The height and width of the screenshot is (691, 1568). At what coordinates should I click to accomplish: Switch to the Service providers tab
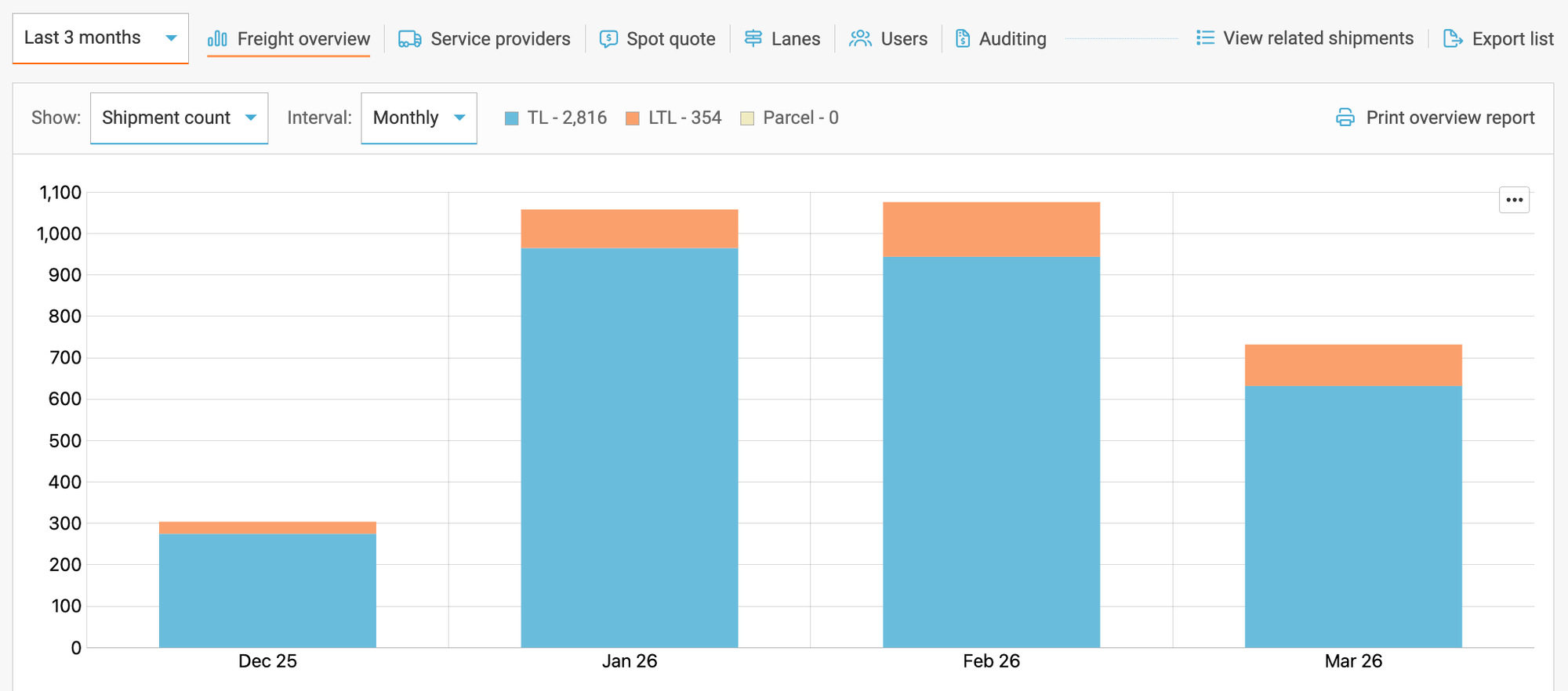pyautogui.click(x=500, y=38)
